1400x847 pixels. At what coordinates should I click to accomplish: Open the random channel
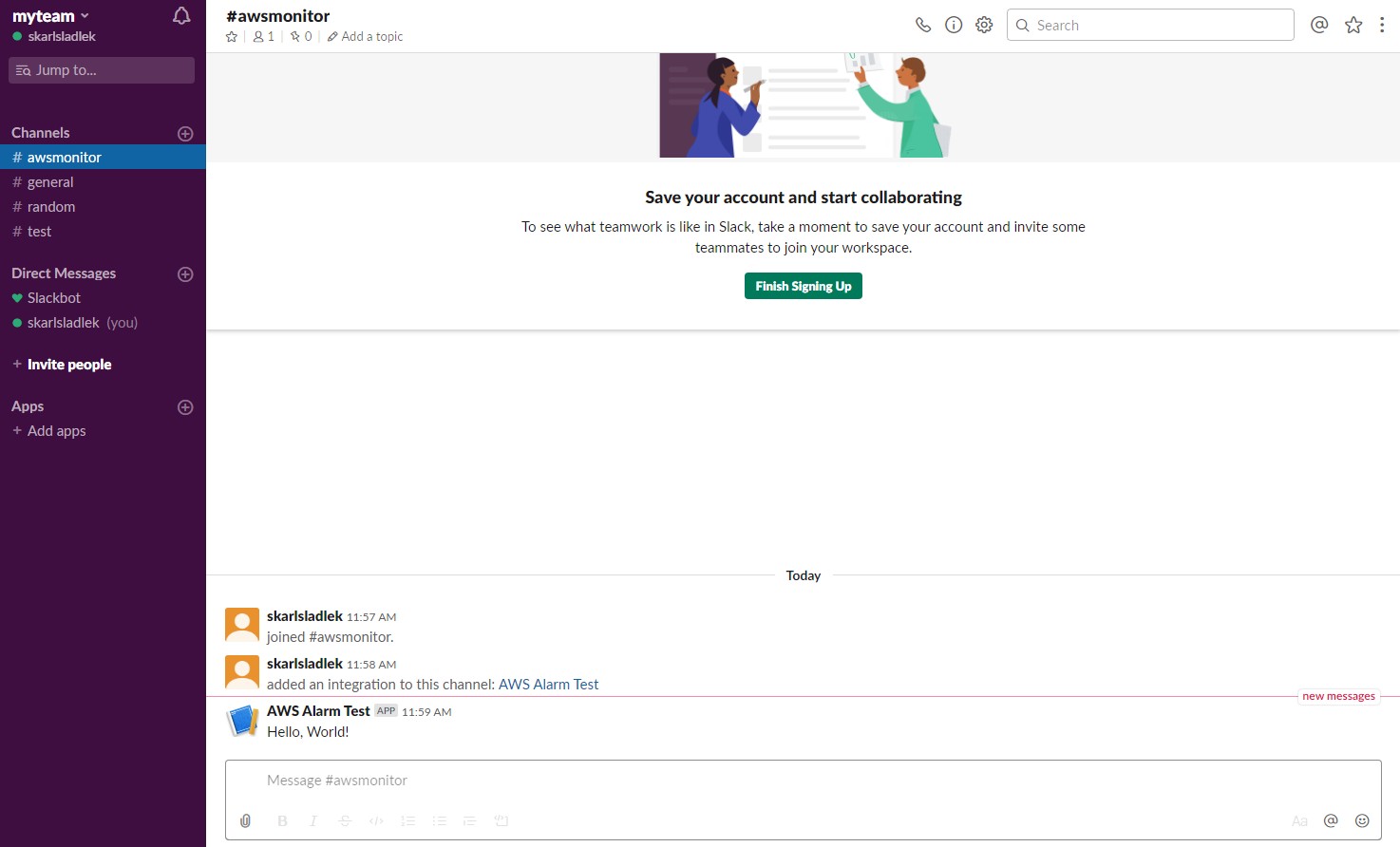click(x=103, y=207)
